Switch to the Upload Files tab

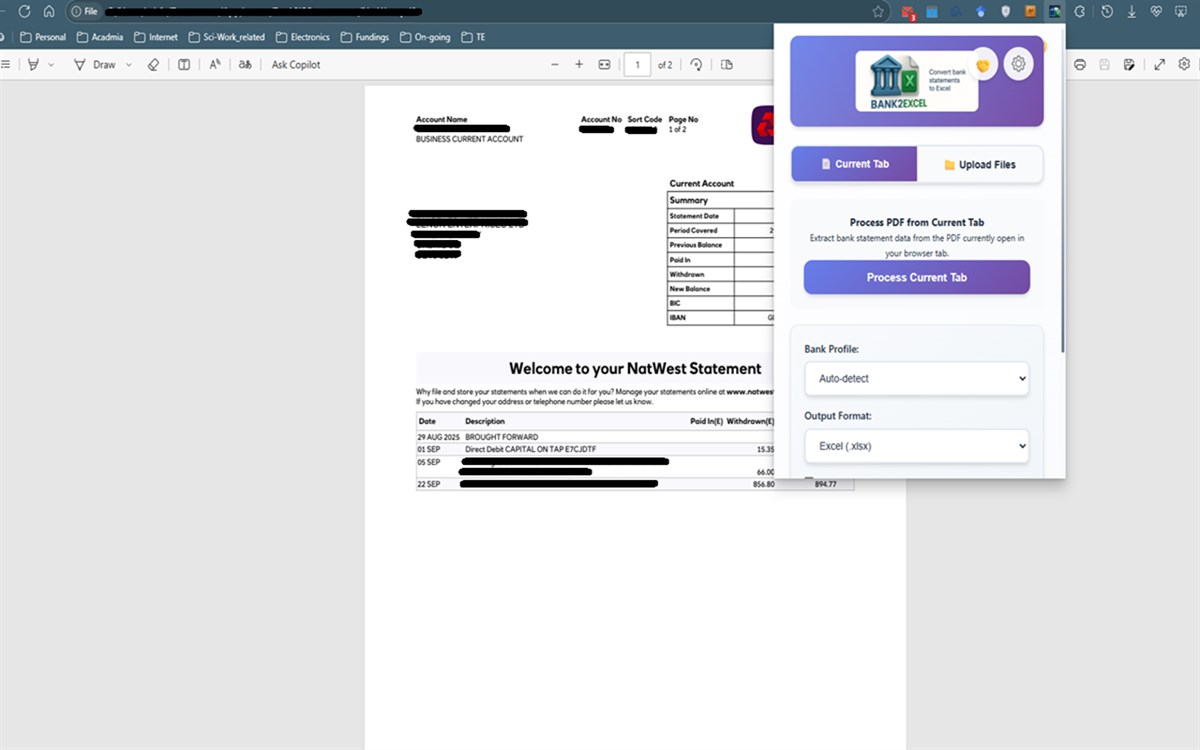(980, 164)
